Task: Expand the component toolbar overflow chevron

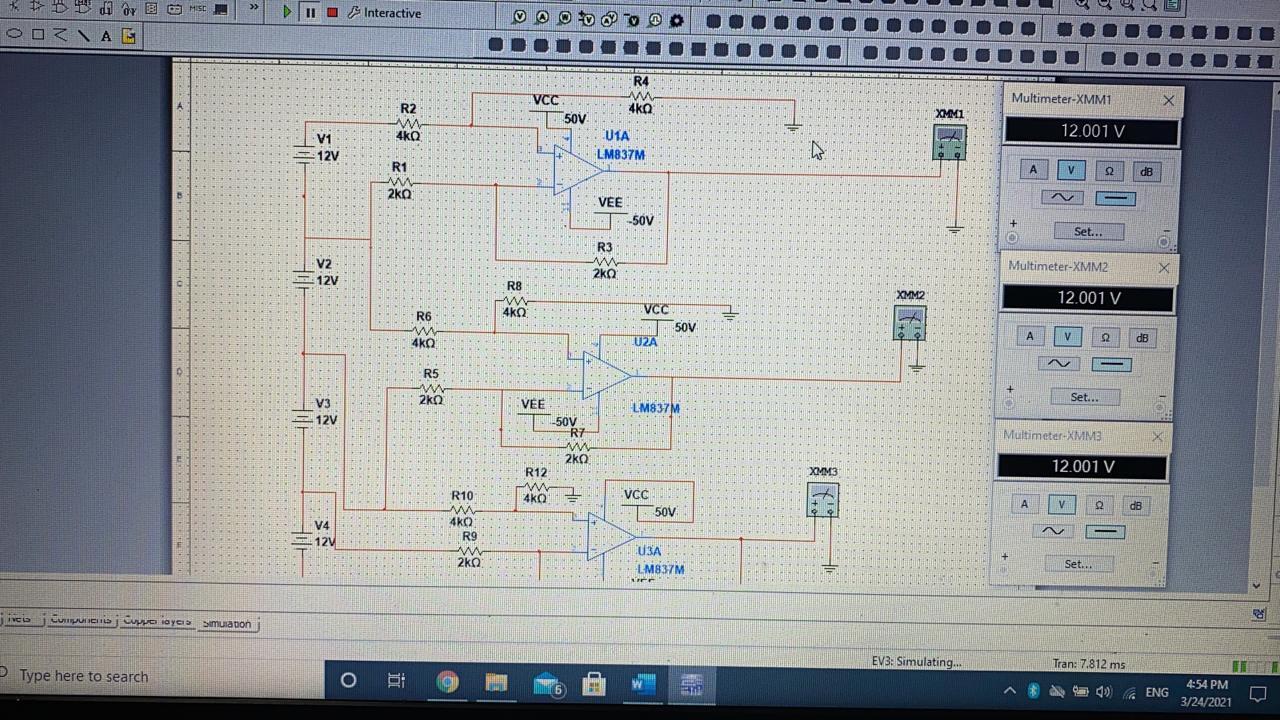Action: coord(254,9)
